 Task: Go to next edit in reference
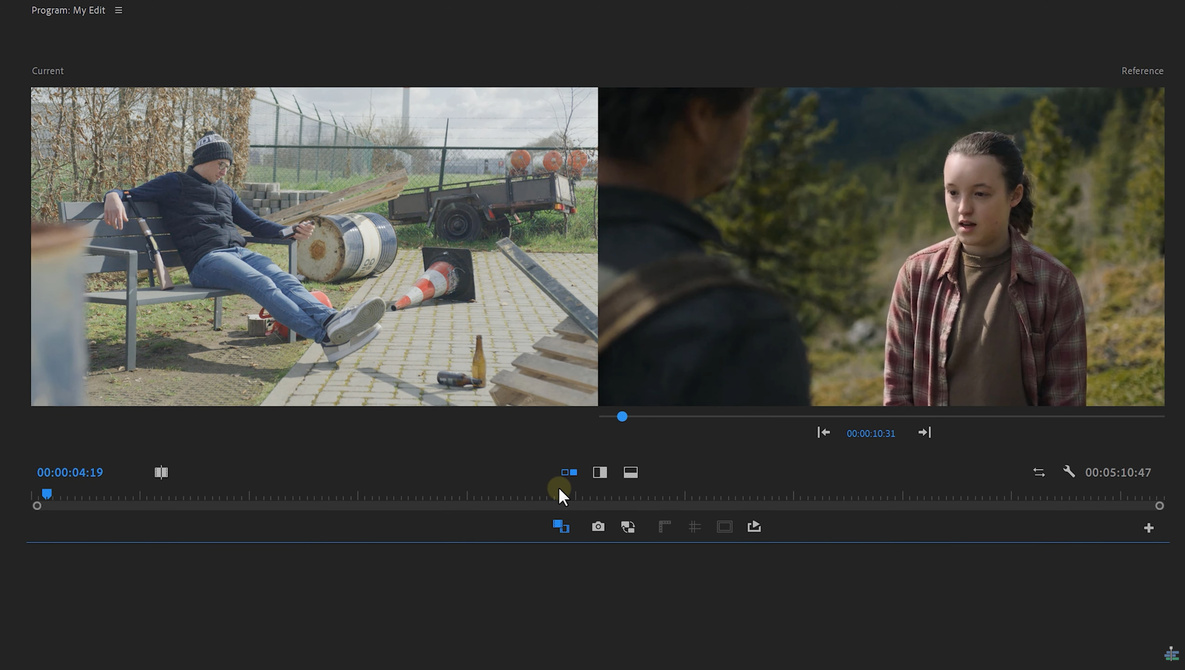click(x=924, y=433)
